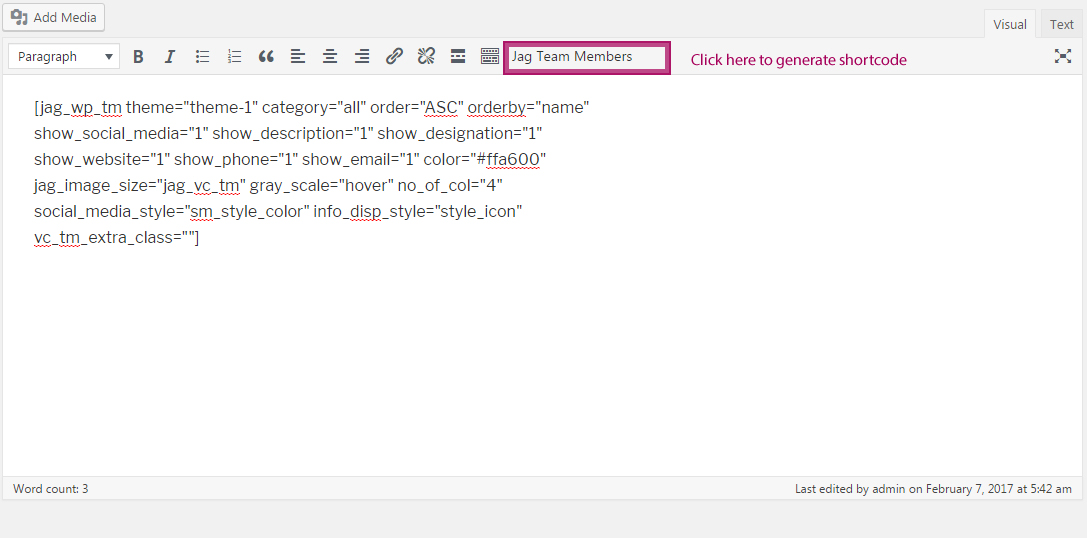The image size is (1087, 538).
Task: Insert a numbered list
Action: [x=234, y=57]
